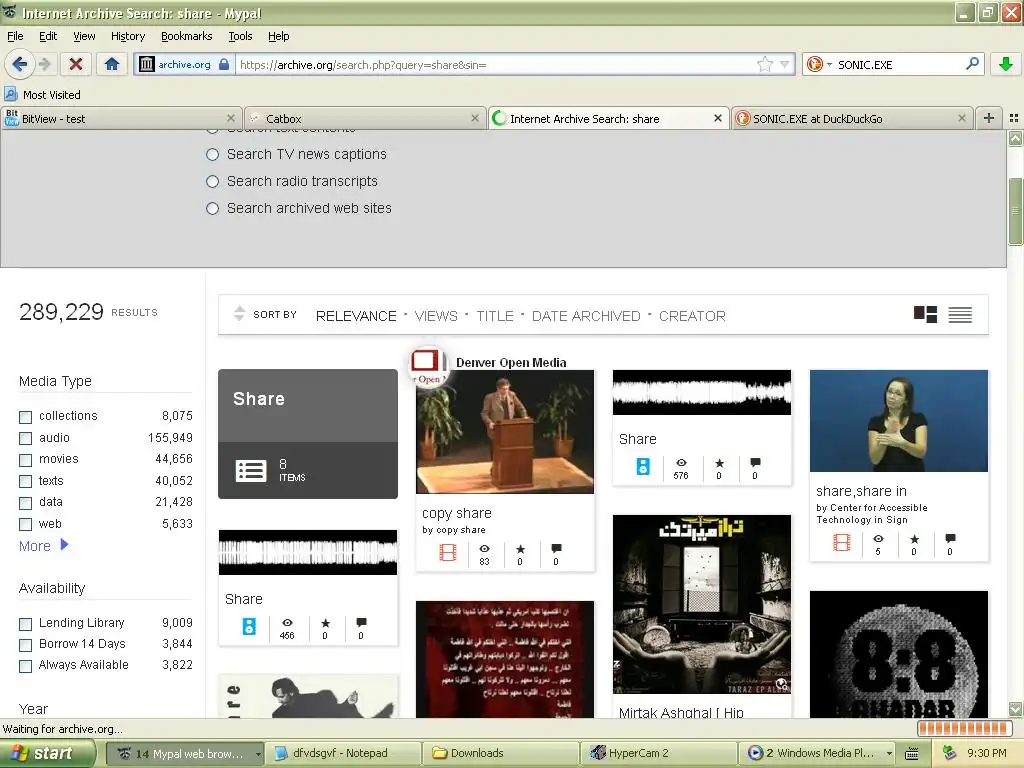1024x768 pixels.
Task: Select Search archived web sites radio
Action: point(212,208)
